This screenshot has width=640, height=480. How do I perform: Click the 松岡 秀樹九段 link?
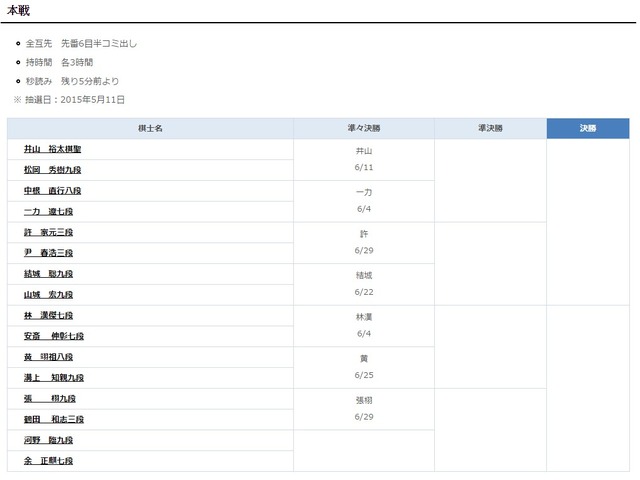click(x=53, y=170)
